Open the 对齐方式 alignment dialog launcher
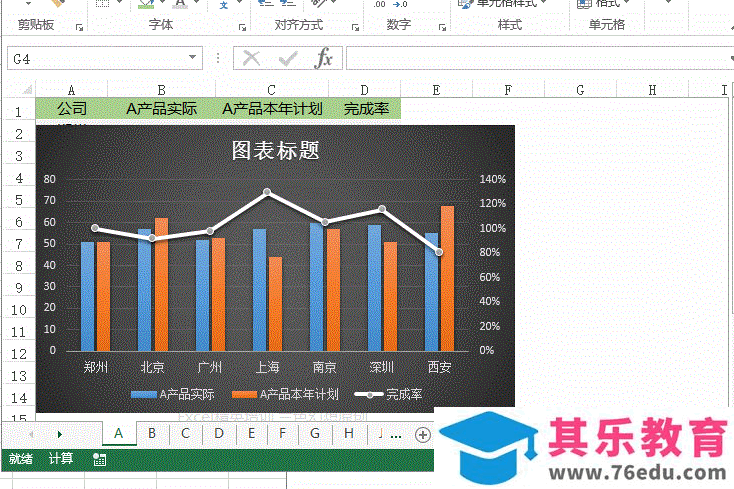Screen dimensions: 734x489 [355, 27]
